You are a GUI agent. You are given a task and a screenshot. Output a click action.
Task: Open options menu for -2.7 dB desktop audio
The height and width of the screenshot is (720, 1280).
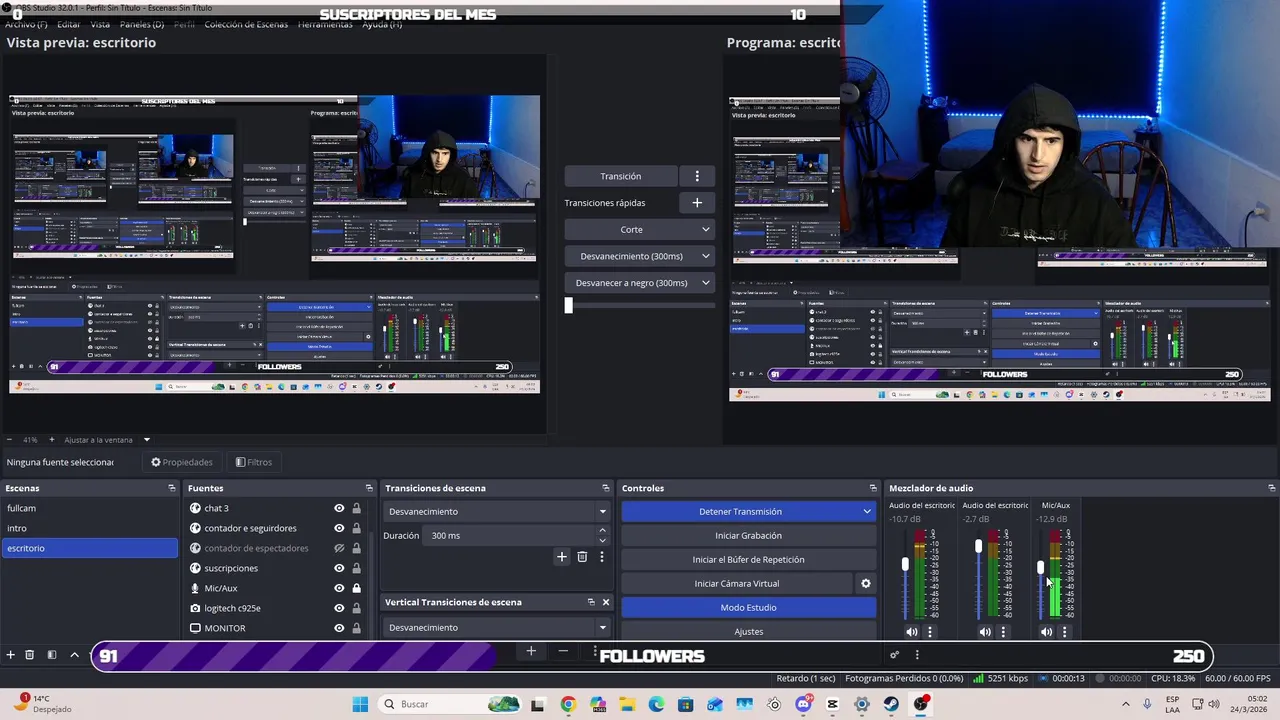(x=1003, y=632)
